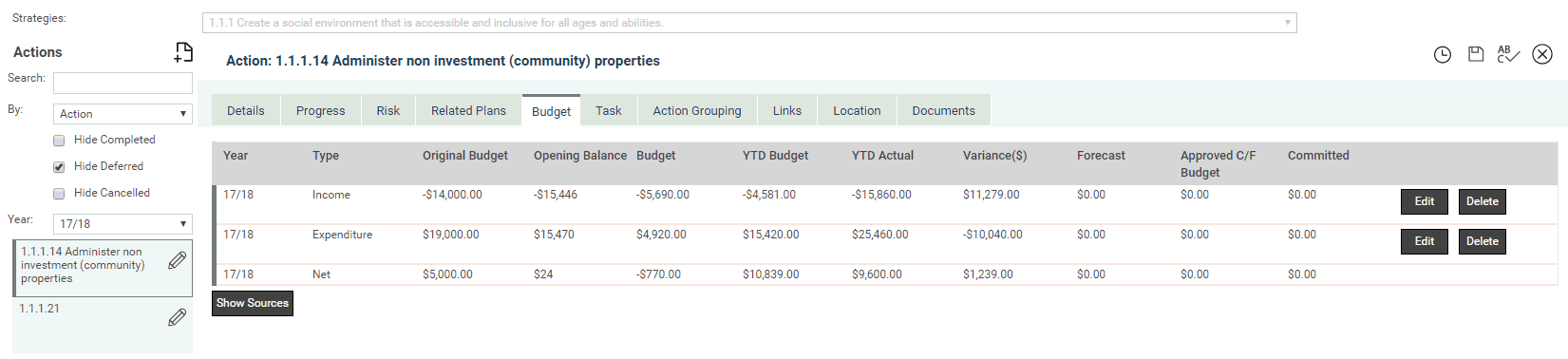Open the Strategies dropdown list
Image resolution: width=1568 pixels, height=359 pixels.
(x=749, y=23)
